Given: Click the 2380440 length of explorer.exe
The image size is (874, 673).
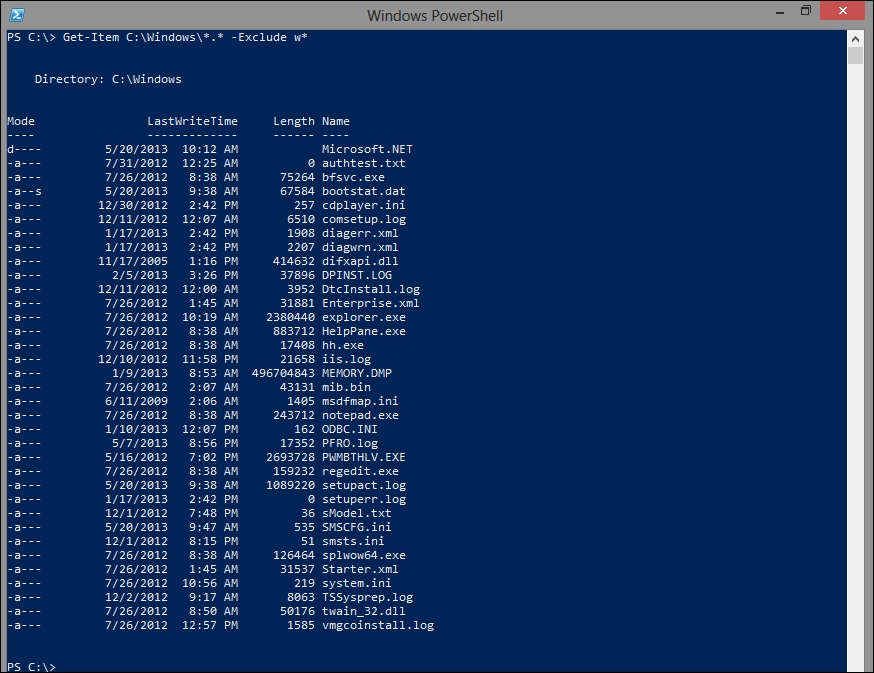Looking at the screenshot, I should [x=290, y=317].
